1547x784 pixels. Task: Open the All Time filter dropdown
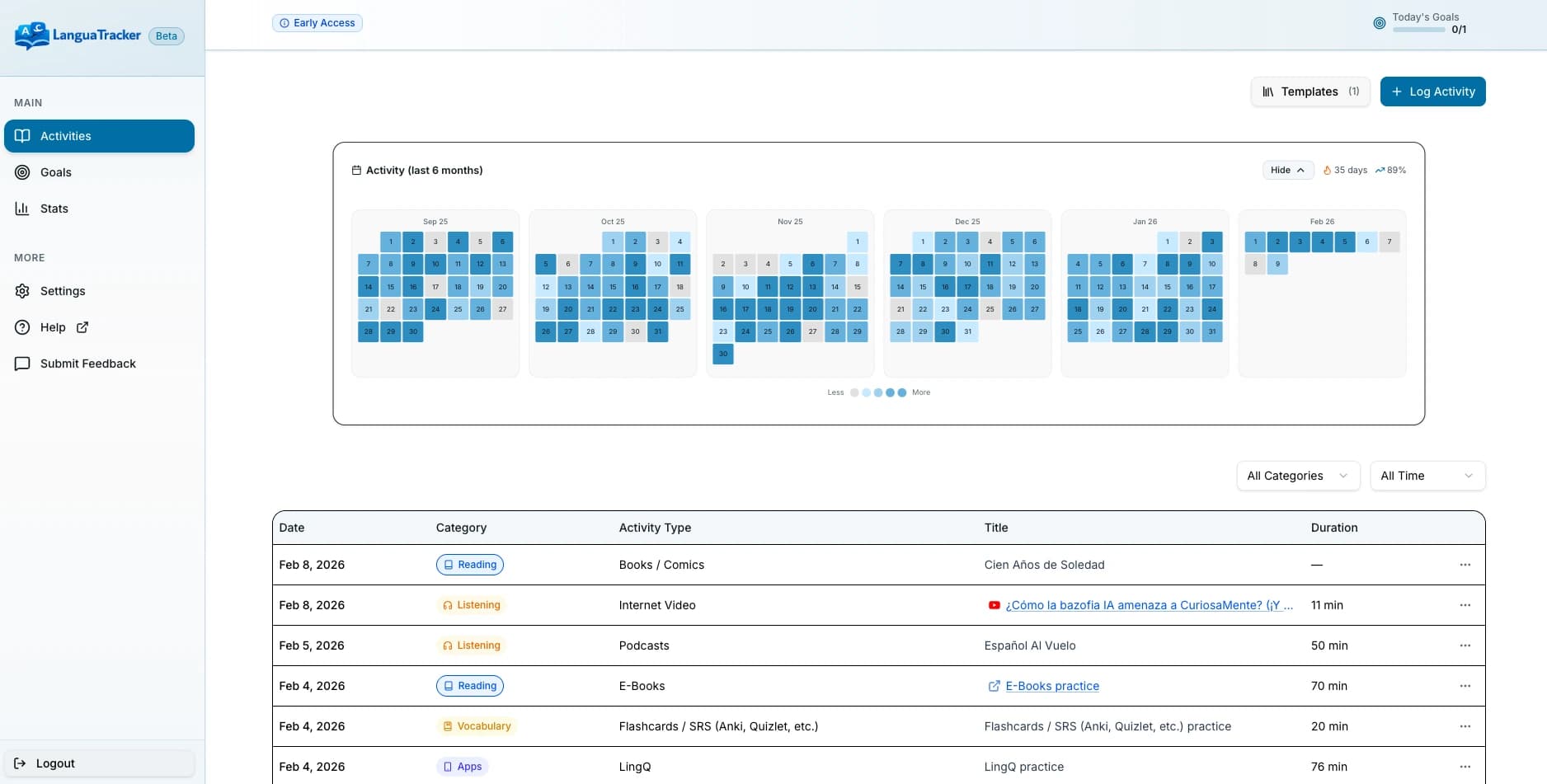pyautogui.click(x=1427, y=476)
